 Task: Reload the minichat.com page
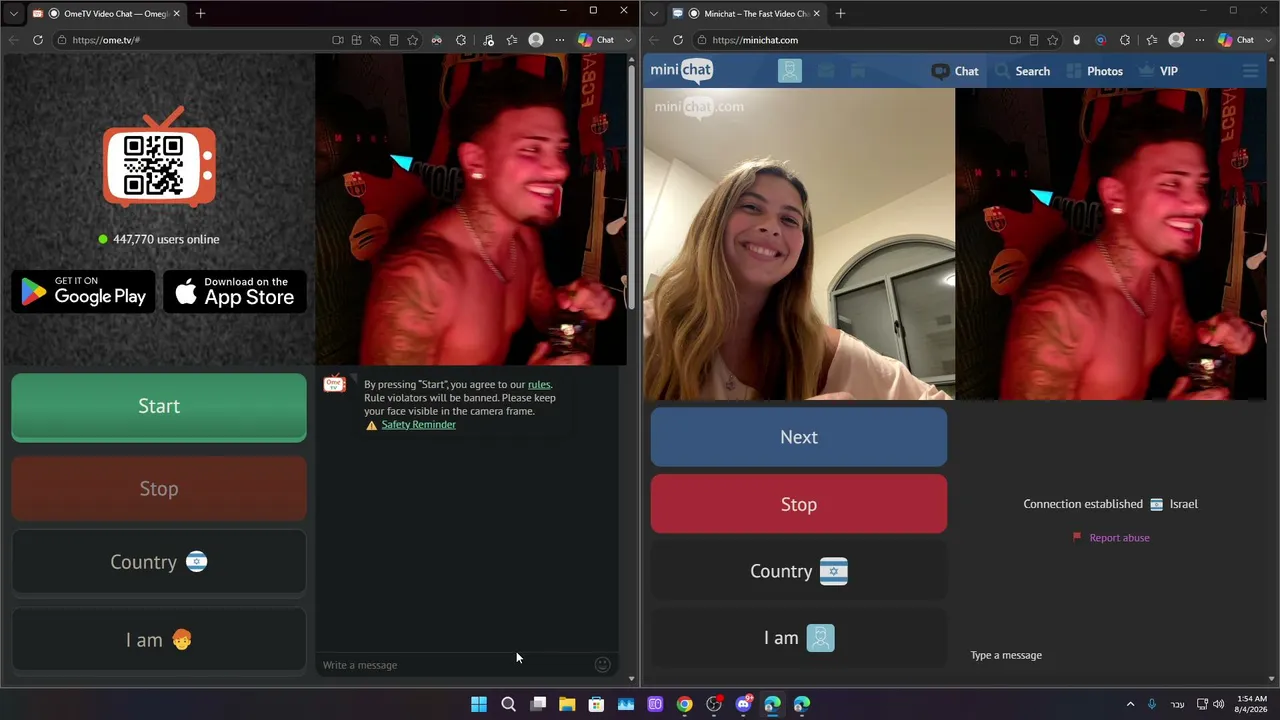tap(678, 40)
